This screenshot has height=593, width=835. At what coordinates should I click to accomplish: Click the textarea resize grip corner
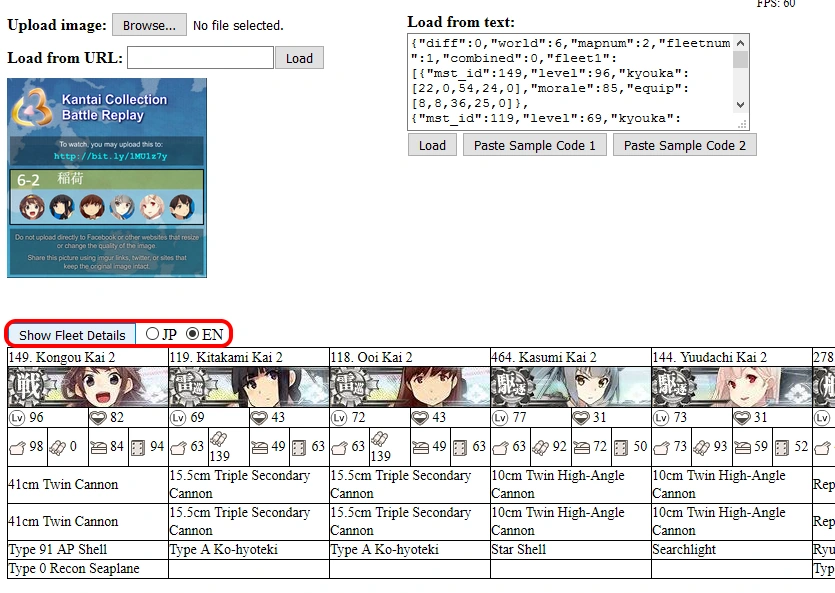(x=742, y=125)
